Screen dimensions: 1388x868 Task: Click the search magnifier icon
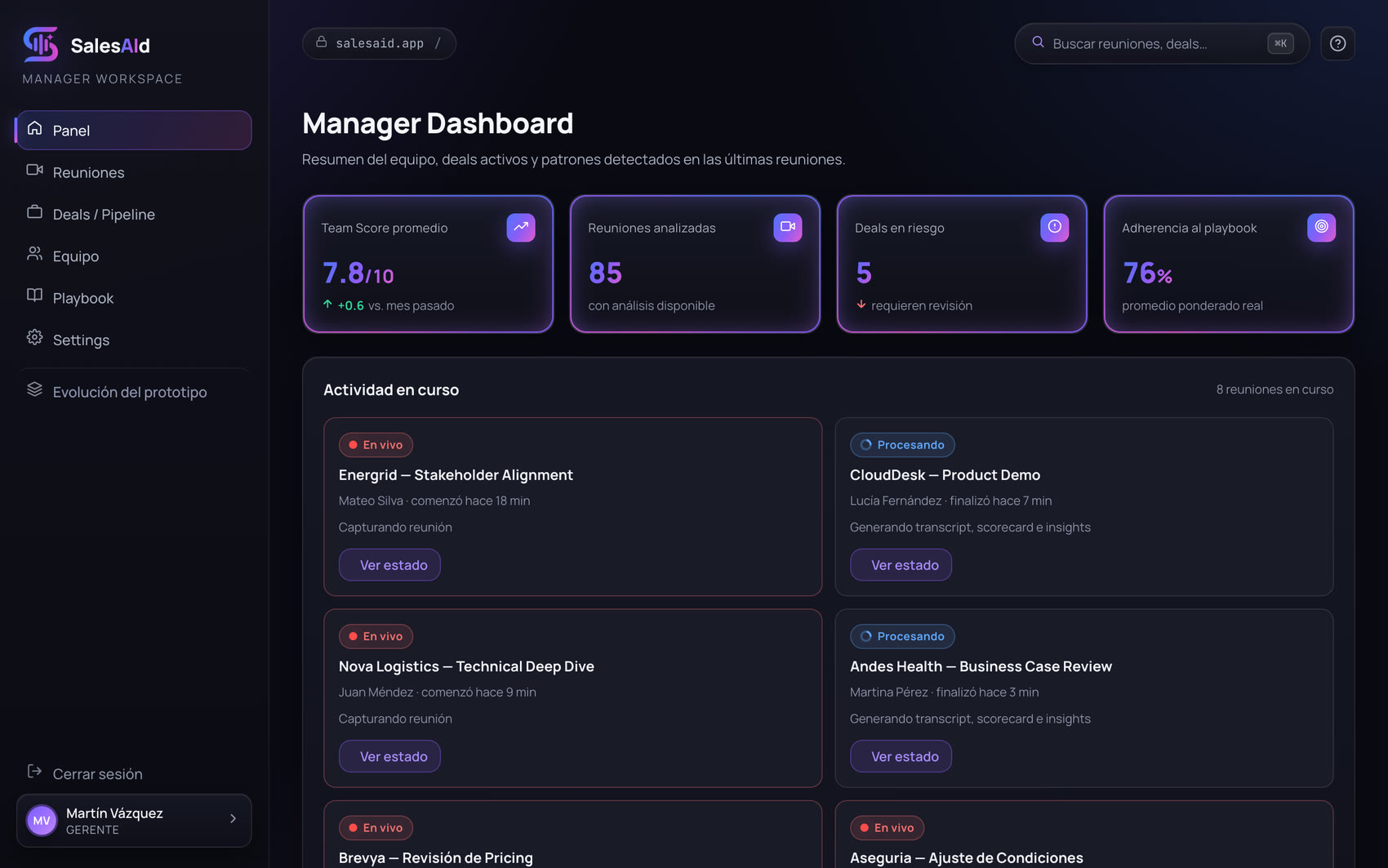[1038, 42]
